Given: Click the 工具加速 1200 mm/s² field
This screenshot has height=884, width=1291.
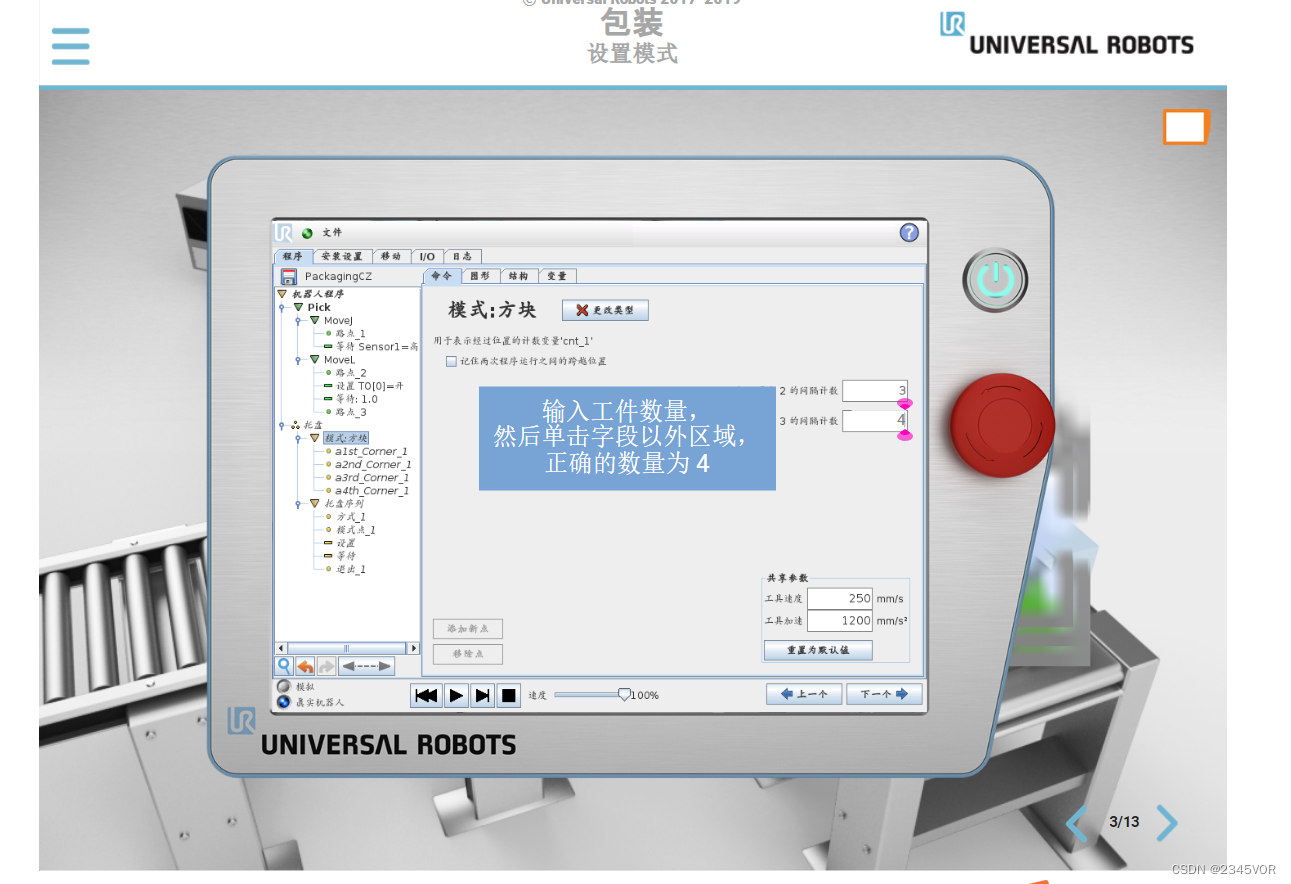Looking at the screenshot, I should [x=840, y=621].
